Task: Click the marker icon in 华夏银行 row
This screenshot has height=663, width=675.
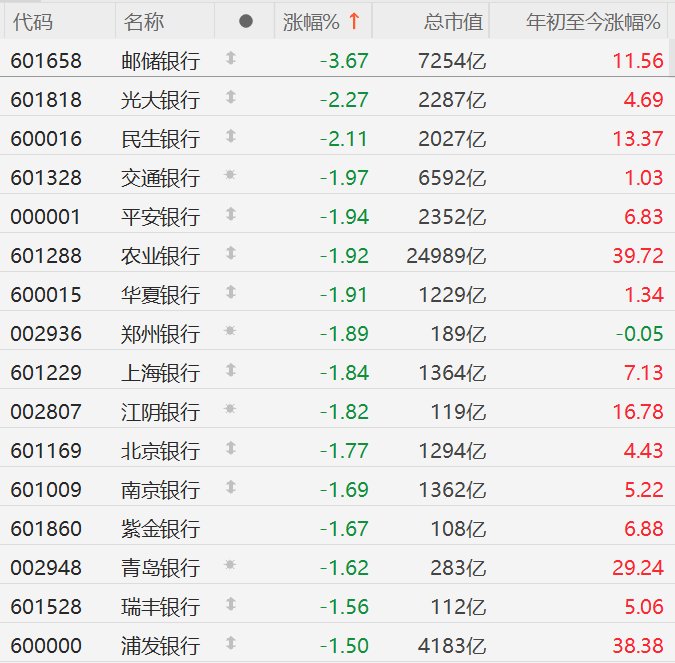Action: coord(231,292)
